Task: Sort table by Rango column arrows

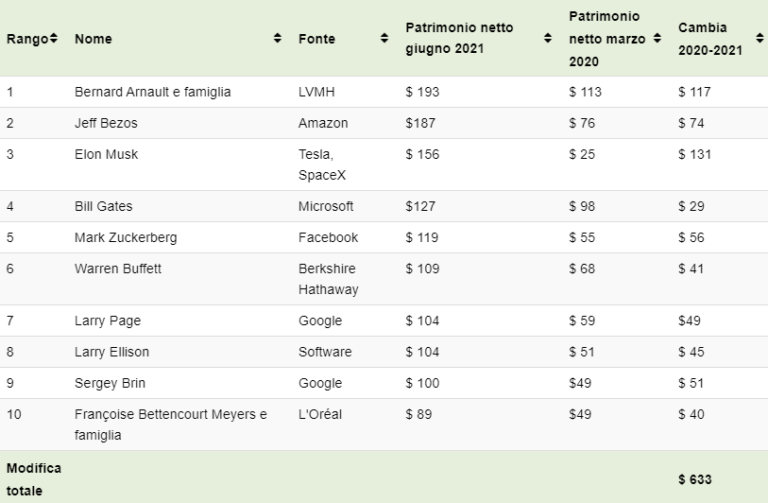Action: pyautogui.click(x=53, y=38)
